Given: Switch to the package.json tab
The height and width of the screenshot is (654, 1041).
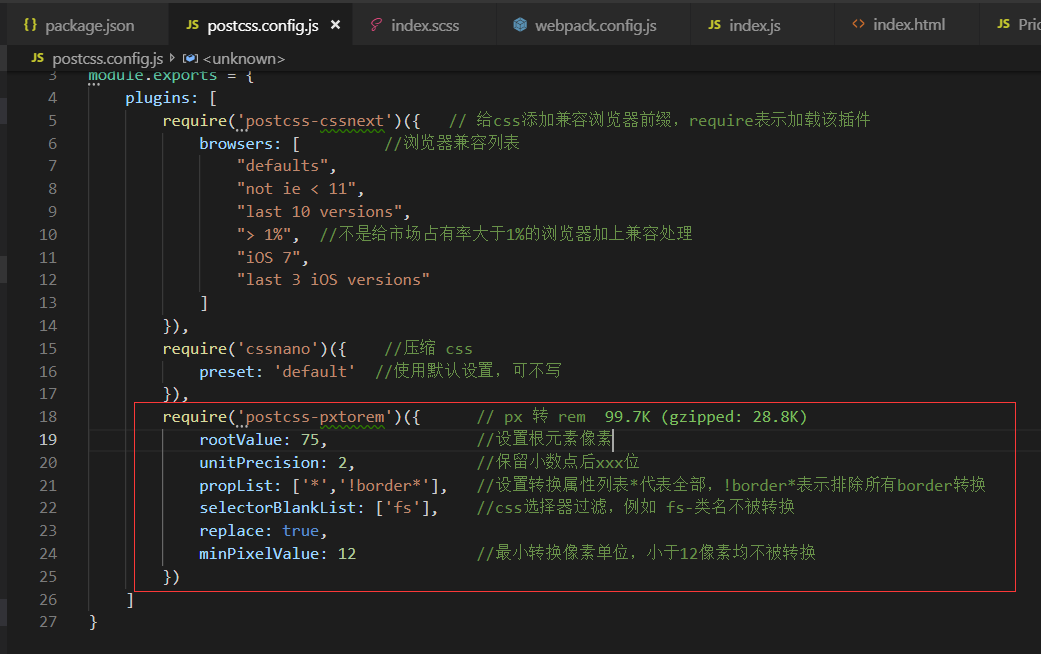Looking at the screenshot, I should [89, 25].
